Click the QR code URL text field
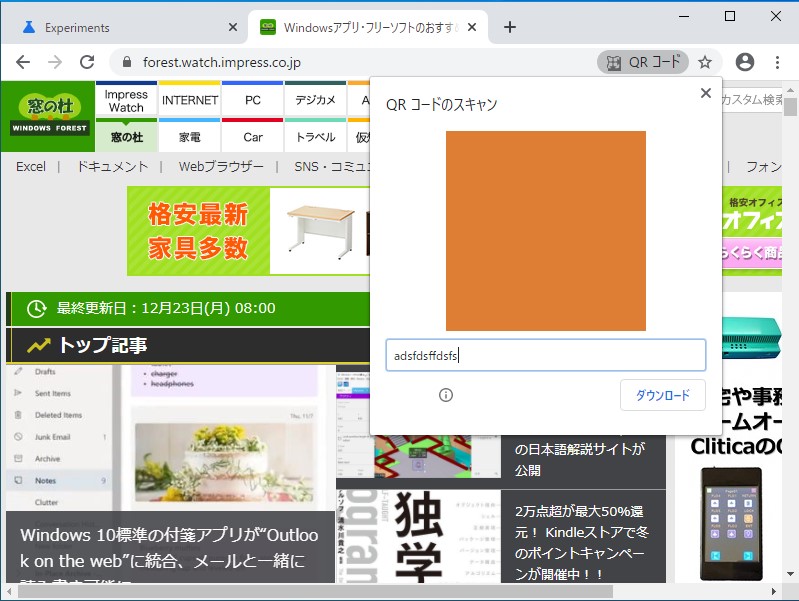Viewport: 799px width, 601px height. 546,355
